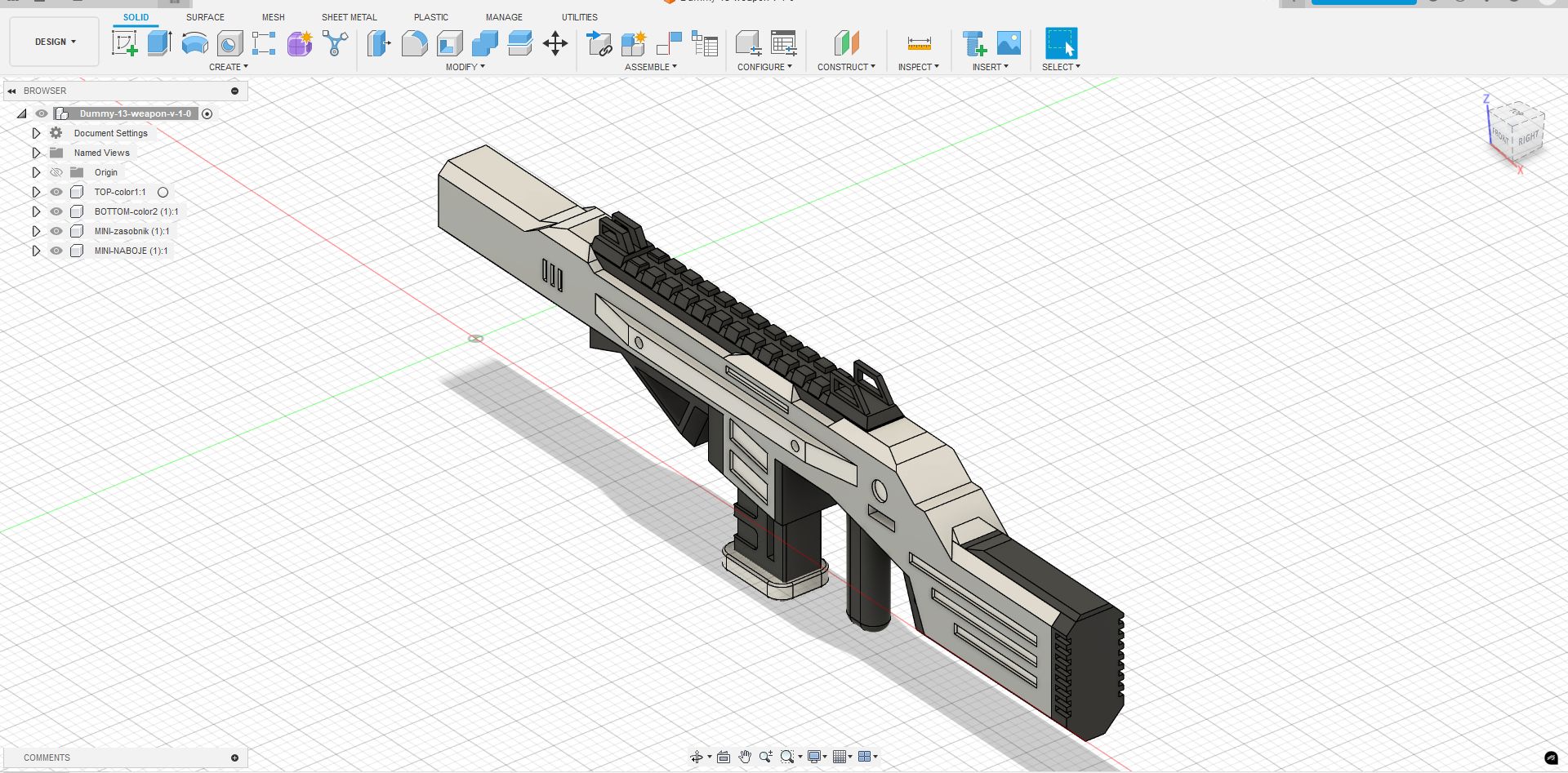Click the activate radio button beside Dummy-13-weapon-v-1-0

coord(207,113)
